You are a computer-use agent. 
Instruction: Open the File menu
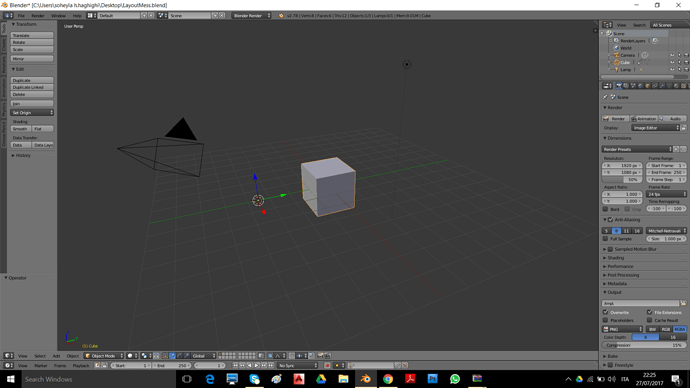(x=21, y=15)
